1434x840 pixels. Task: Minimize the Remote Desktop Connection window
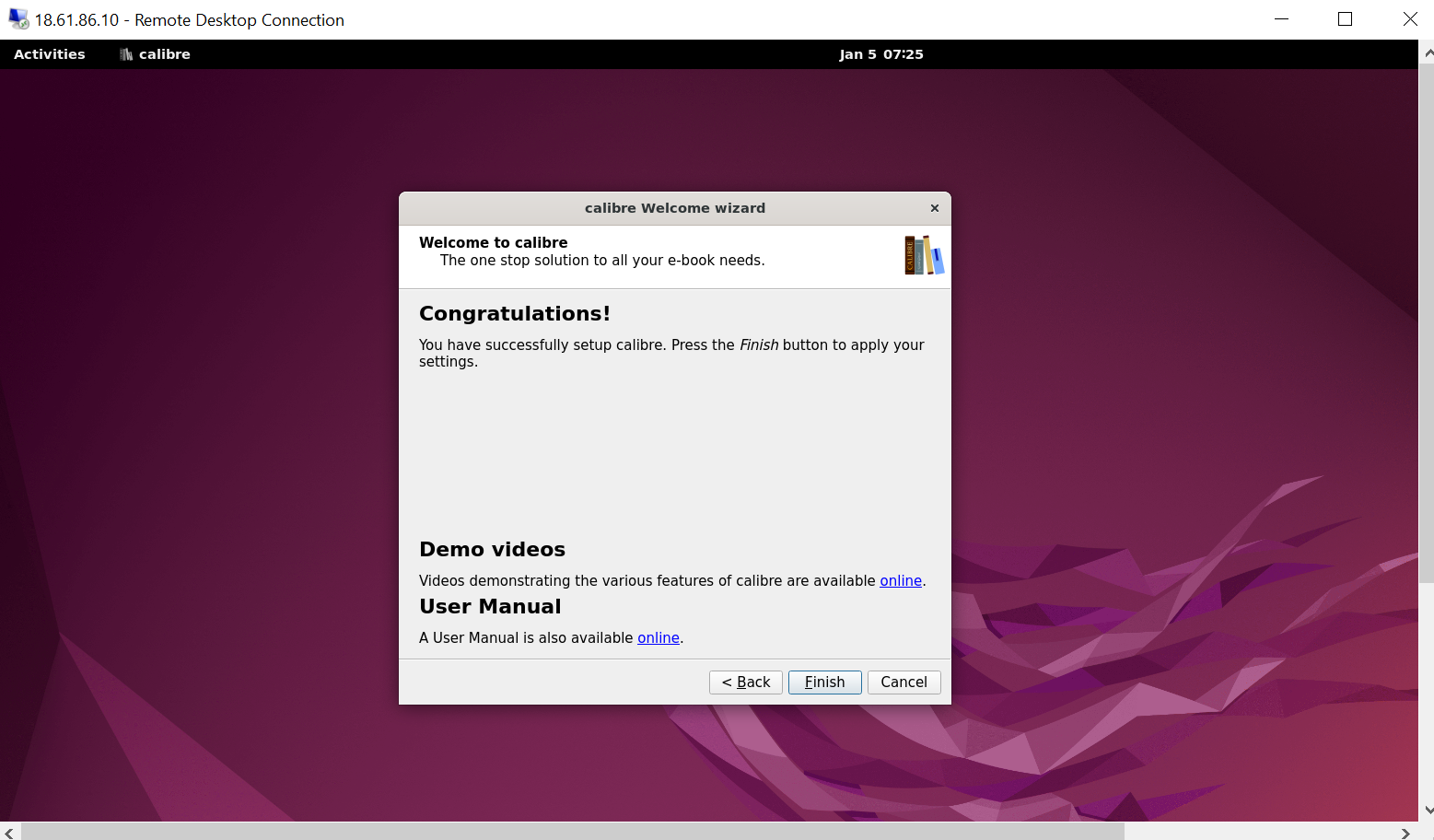coord(1281,19)
